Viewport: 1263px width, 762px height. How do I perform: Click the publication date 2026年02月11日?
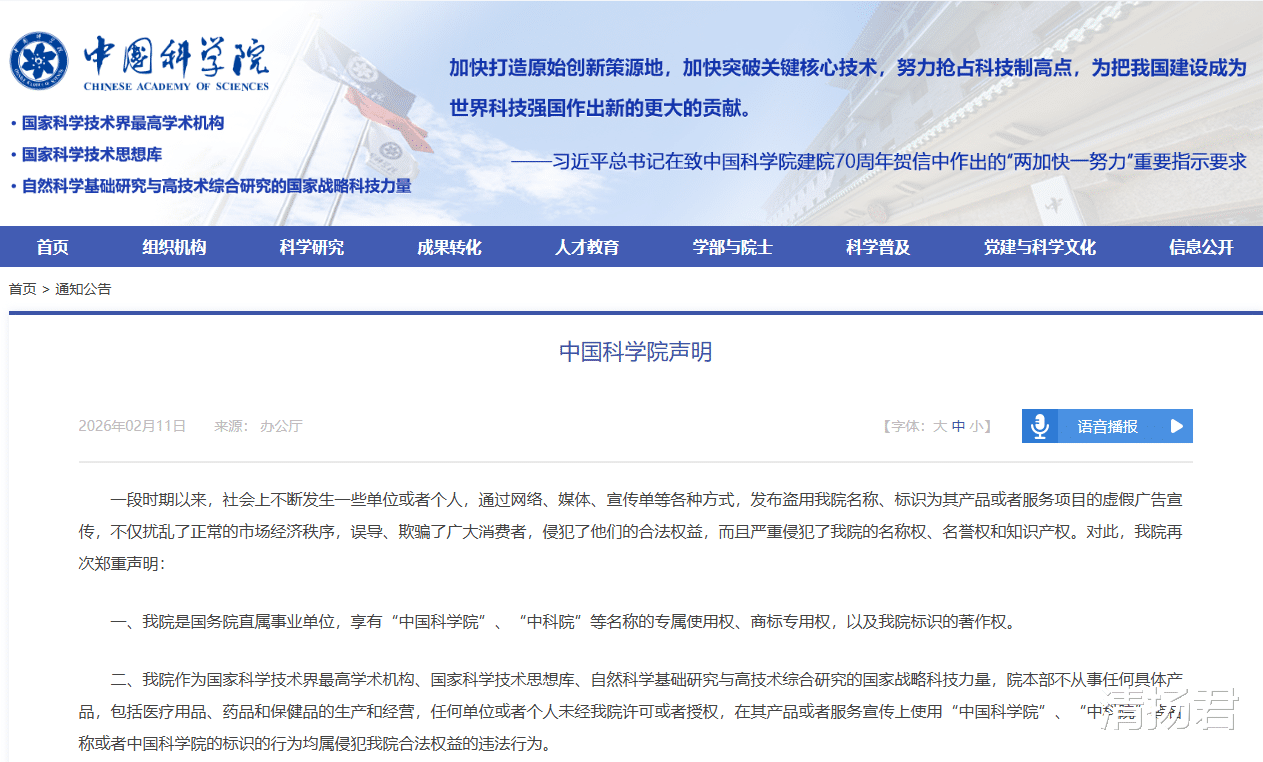pos(132,426)
